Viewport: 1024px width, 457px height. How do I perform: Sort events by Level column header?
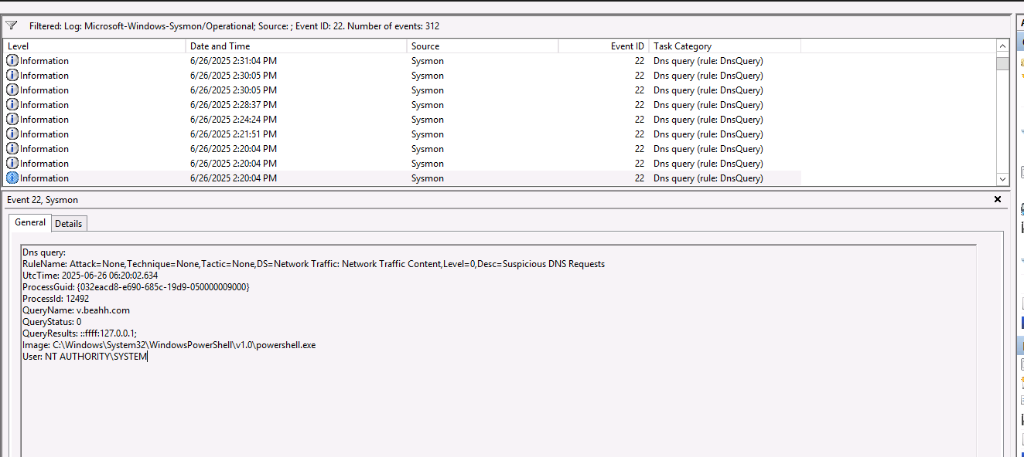[x=95, y=46]
